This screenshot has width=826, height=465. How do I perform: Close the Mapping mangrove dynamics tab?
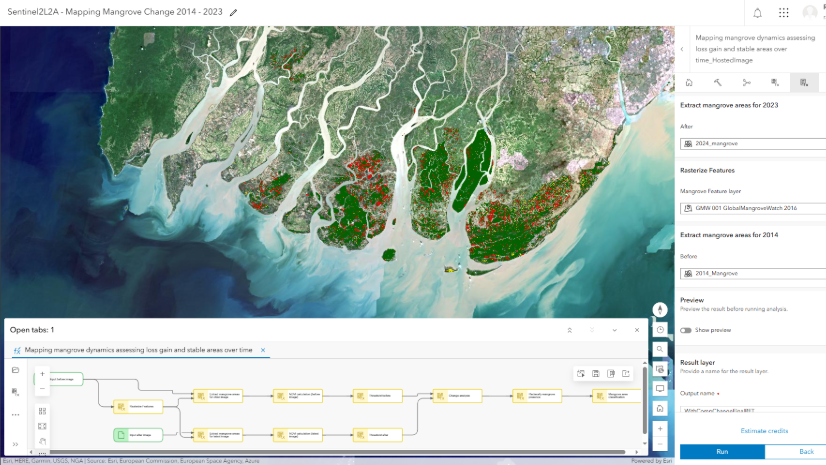click(263, 350)
